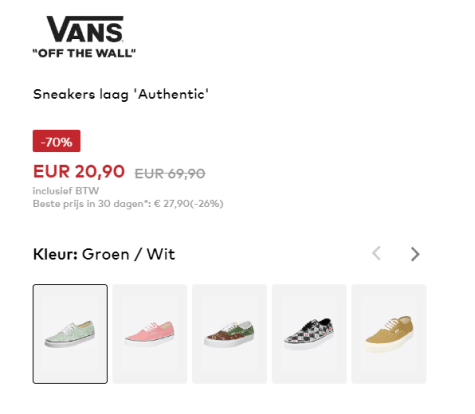Click the "OFF THE WALL" tagline
Viewport: 475px width, 414px height.
84,53
